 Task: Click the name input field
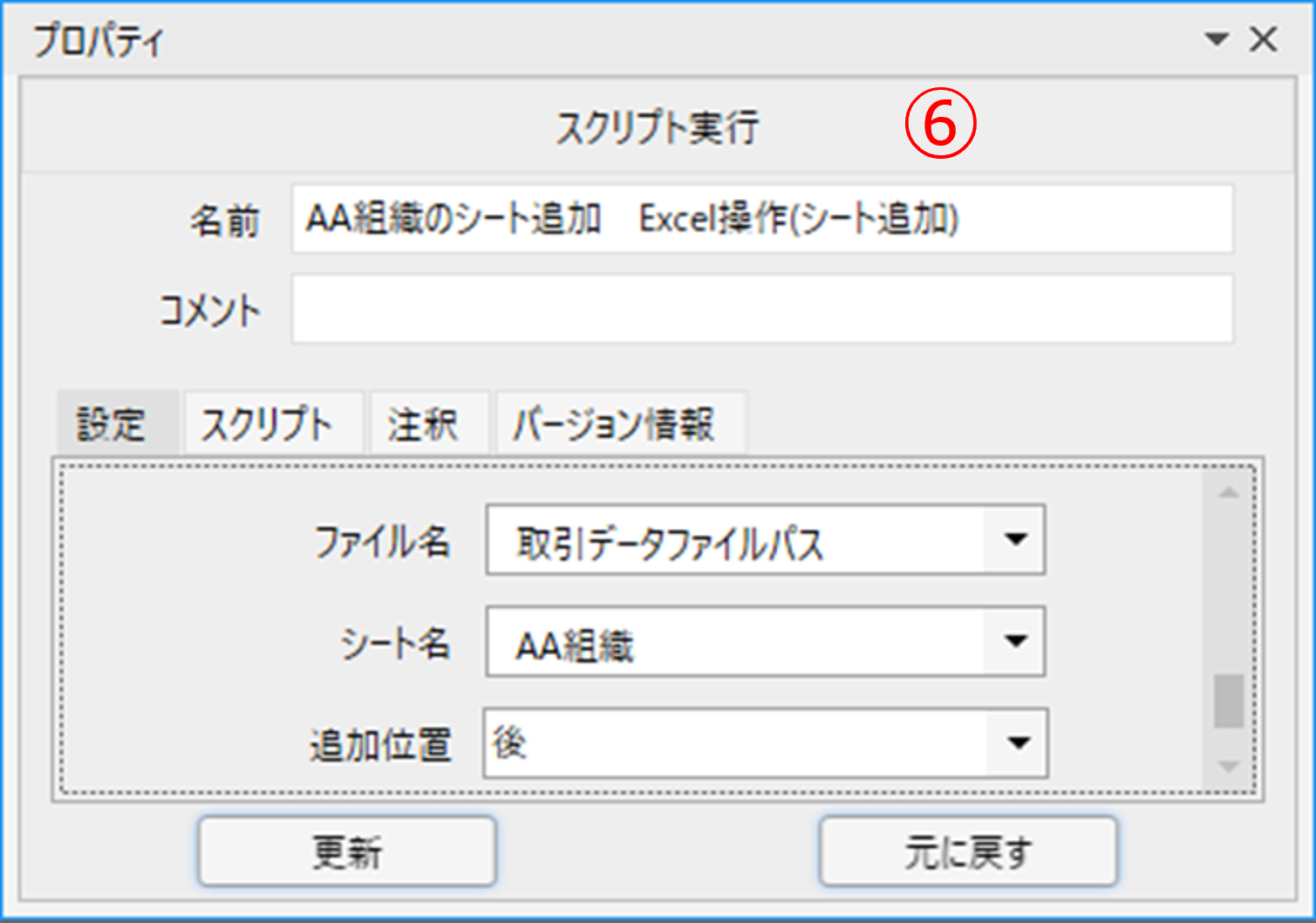pos(761,219)
